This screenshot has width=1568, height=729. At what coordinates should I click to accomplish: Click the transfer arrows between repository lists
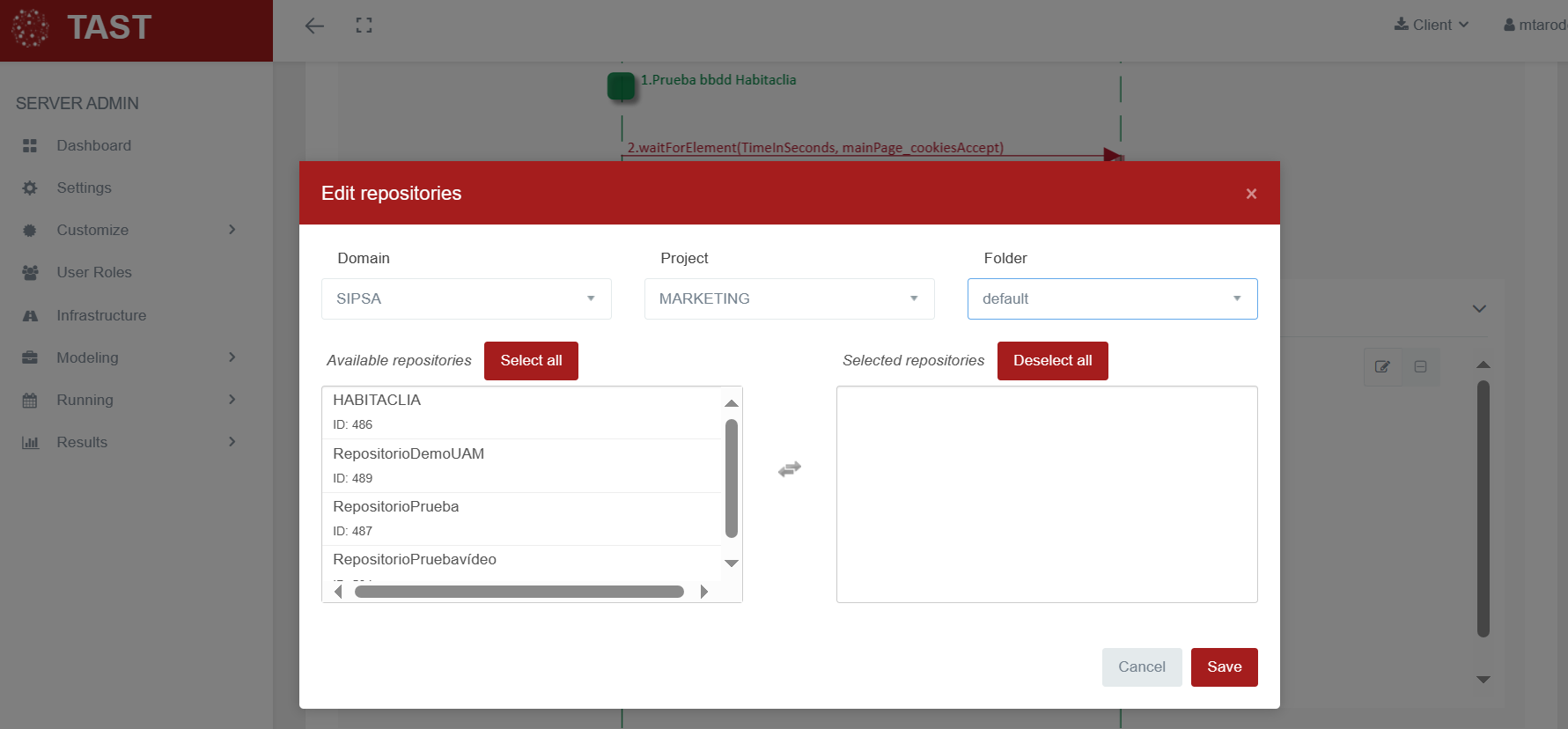tap(789, 469)
